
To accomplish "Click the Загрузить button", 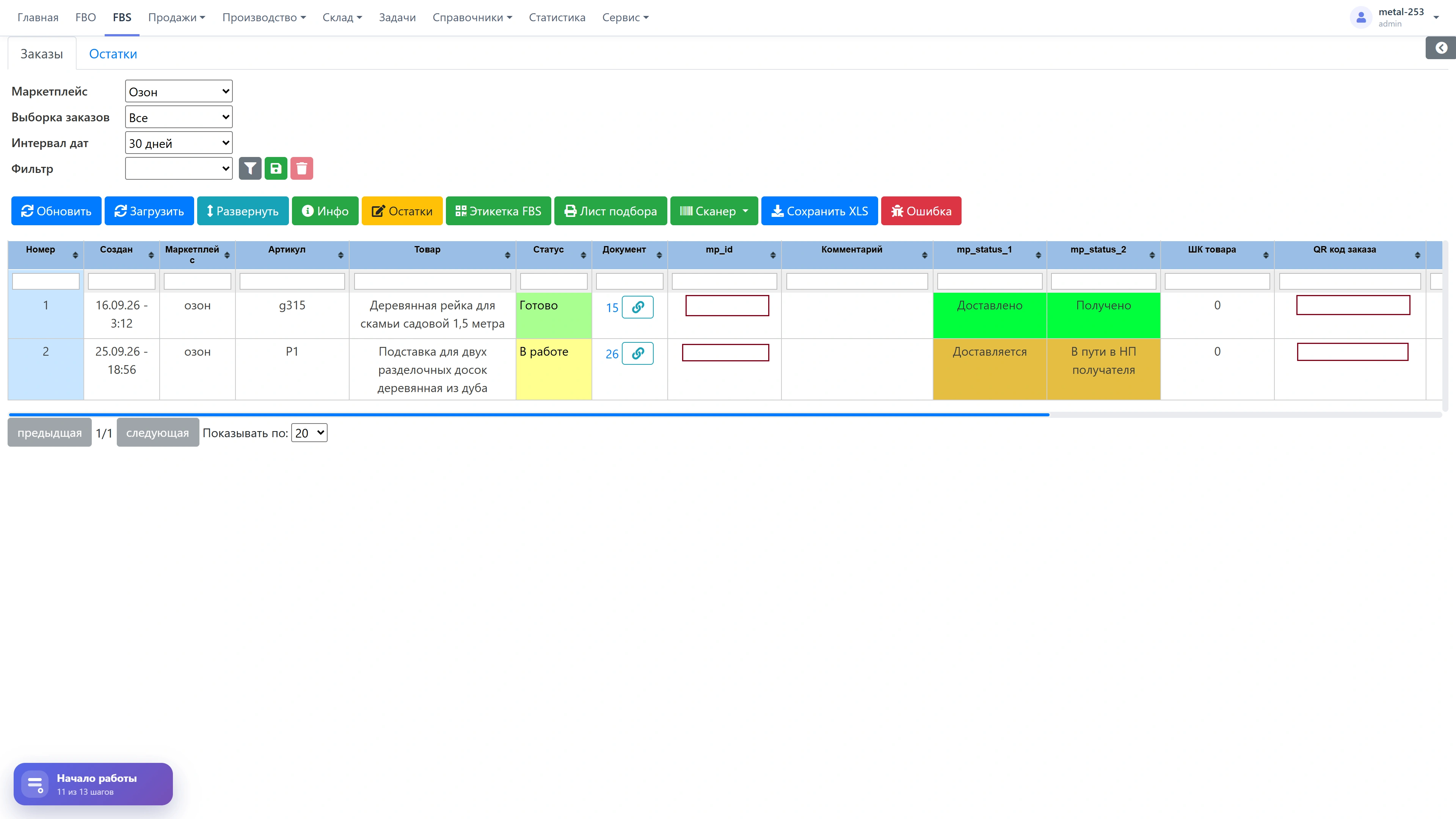I will tap(149, 211).
